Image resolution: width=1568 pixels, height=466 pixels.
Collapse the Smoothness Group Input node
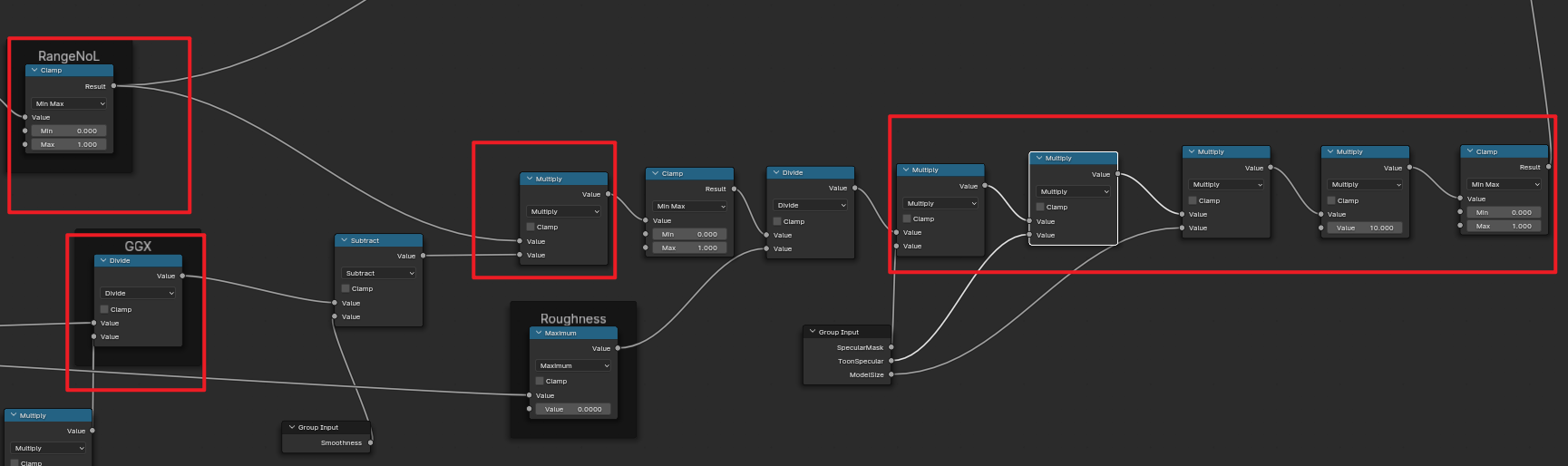coord(291,427)
